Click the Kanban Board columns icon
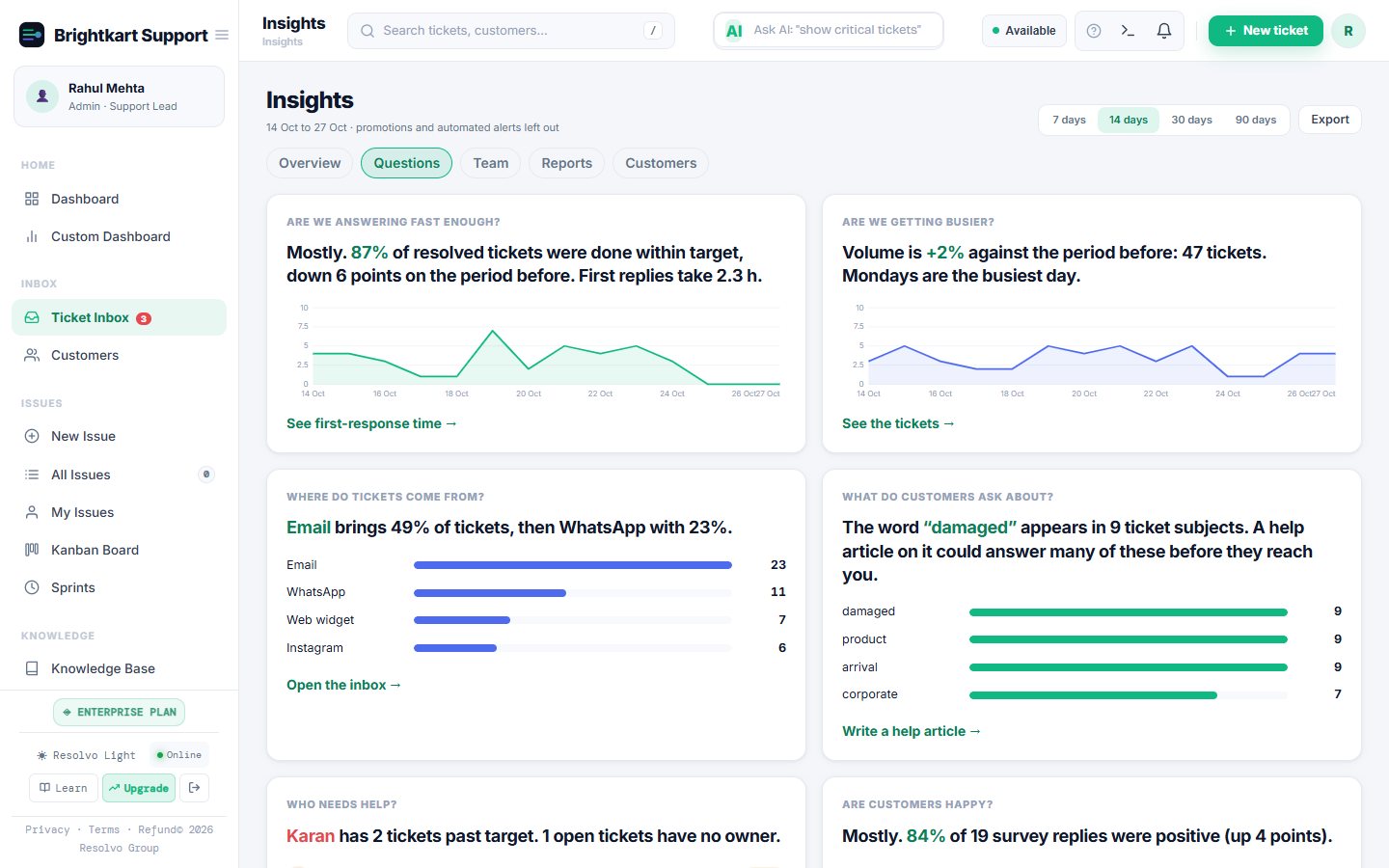The image size is (1389, 868). pyautogui.click(x=32, y=550)
